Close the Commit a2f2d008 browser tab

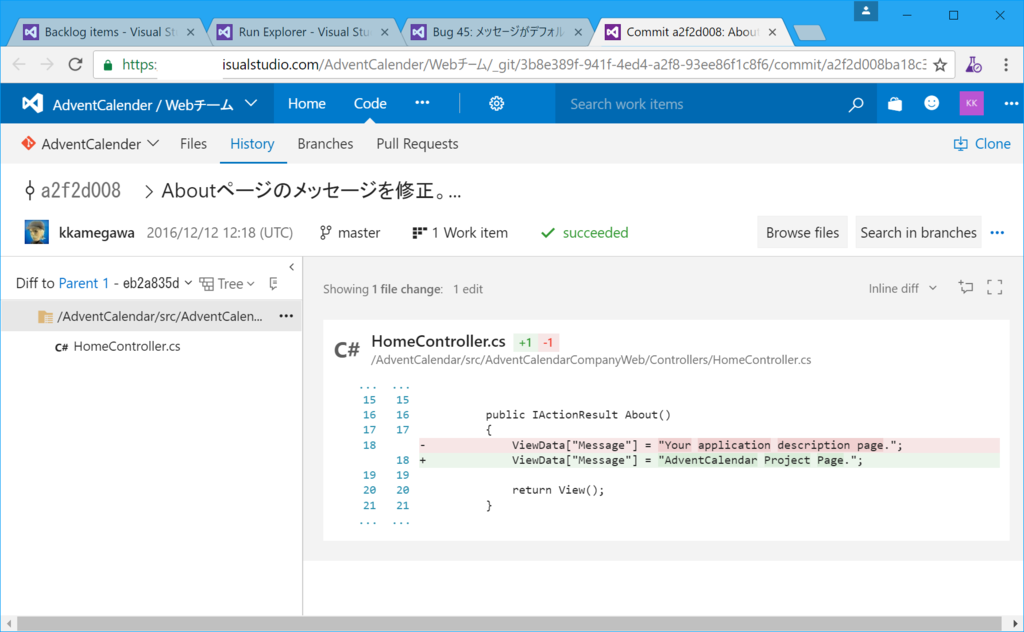tap(773, 32)
